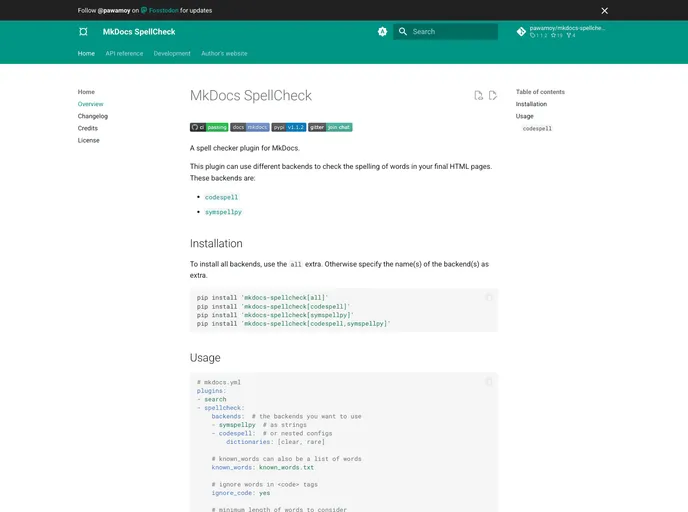This screenshot has height=512, width=688.
Task: Jump to Usage in table of contents
Action: tap(524, 116)
